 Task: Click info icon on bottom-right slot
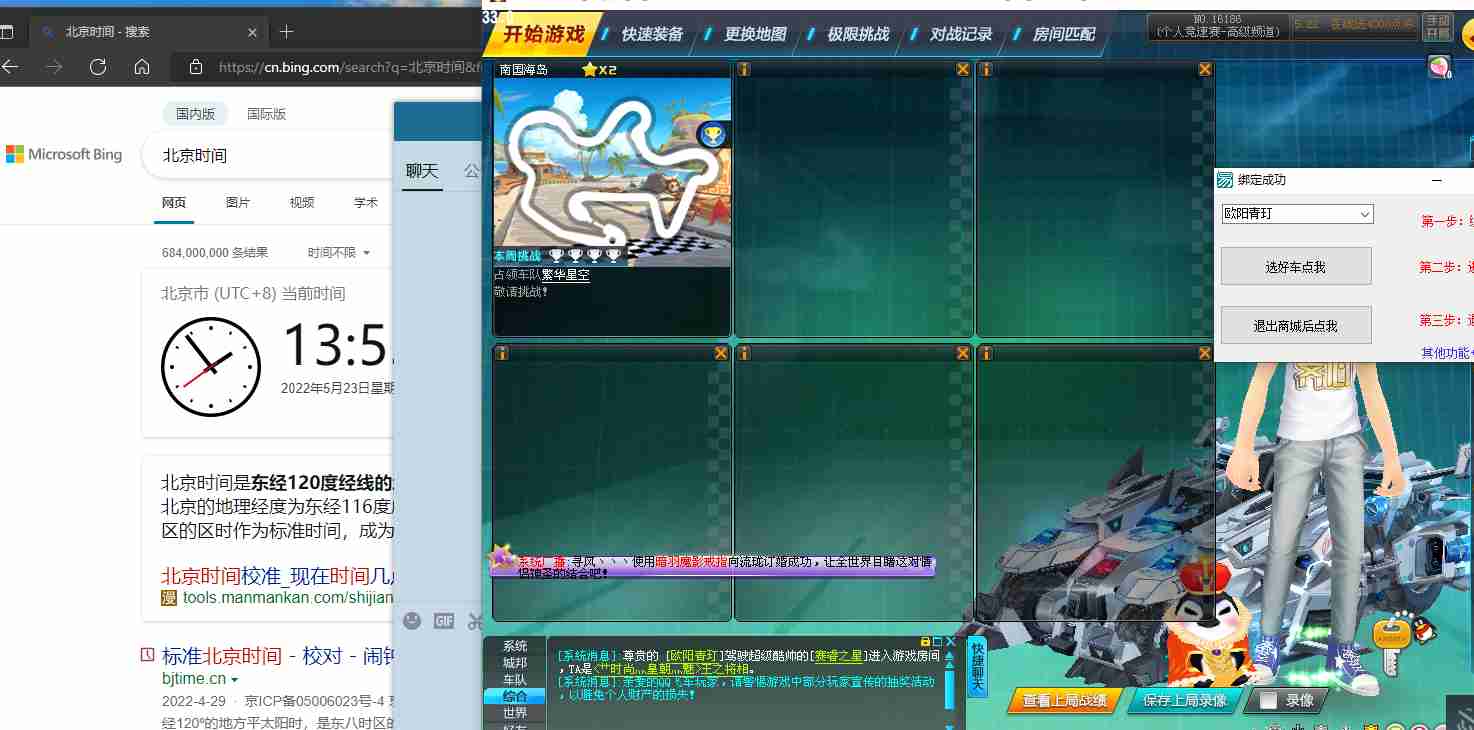click(986, 353)
